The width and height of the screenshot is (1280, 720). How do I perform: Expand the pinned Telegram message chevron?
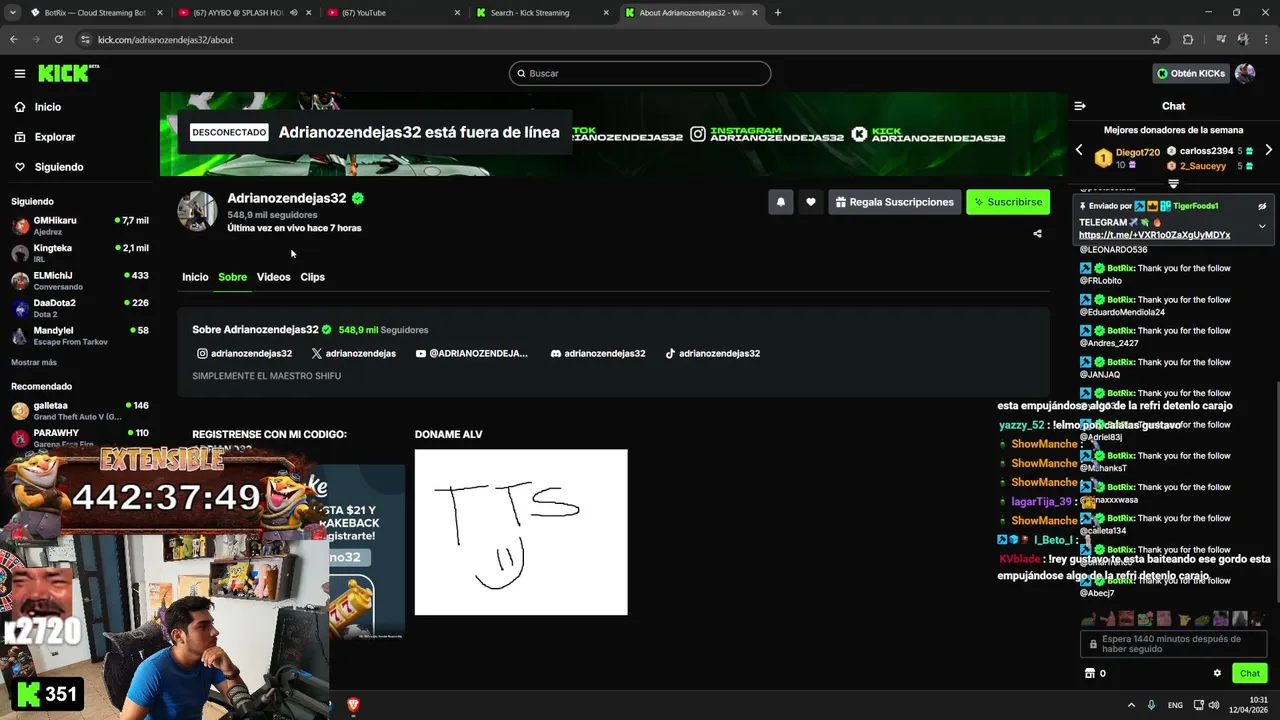coord(1262,226)
